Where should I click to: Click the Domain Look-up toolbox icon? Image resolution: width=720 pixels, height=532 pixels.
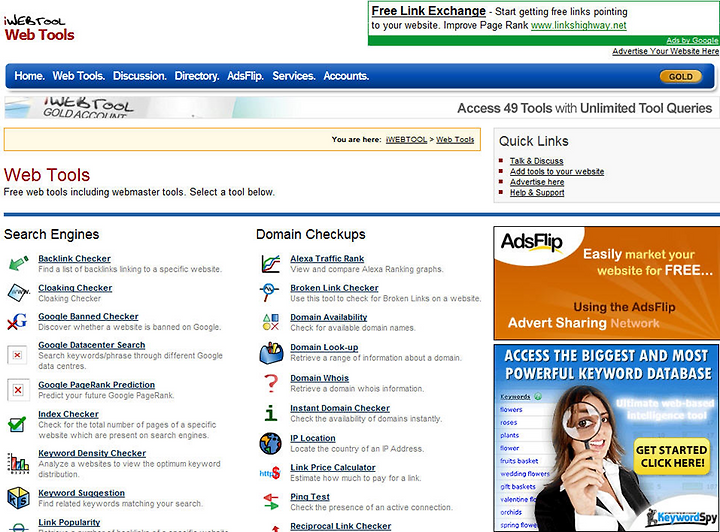click(271, 353)
